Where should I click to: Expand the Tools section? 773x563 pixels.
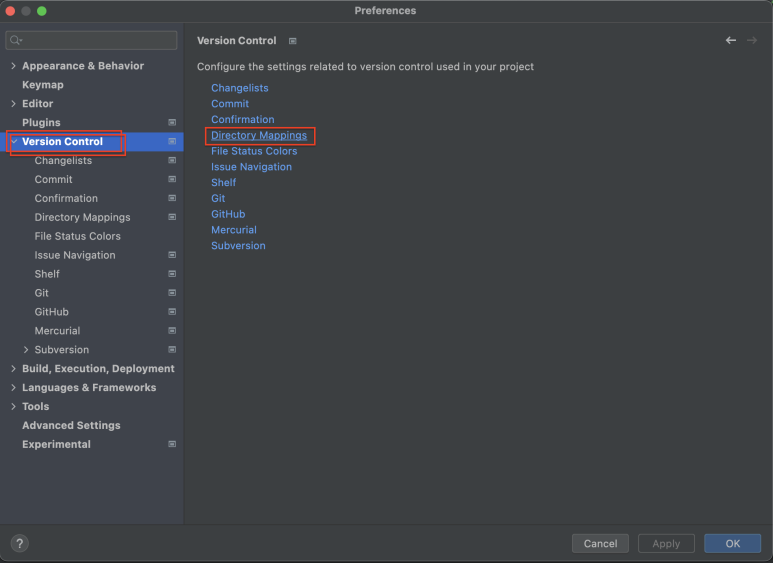(x=13, y=407)
